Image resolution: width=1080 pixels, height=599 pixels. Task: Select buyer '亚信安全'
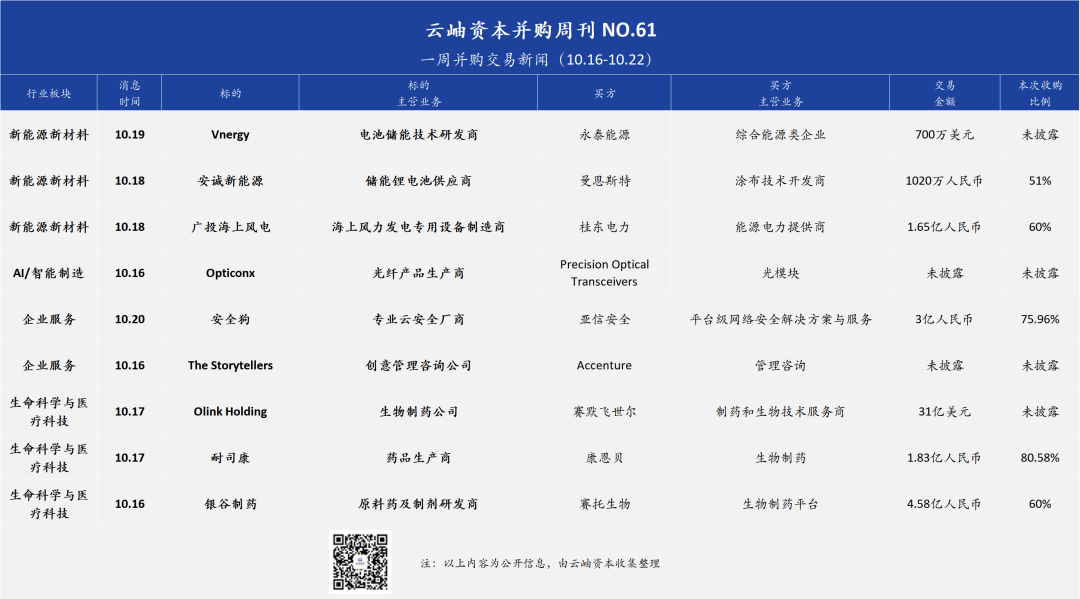point(604,319)
